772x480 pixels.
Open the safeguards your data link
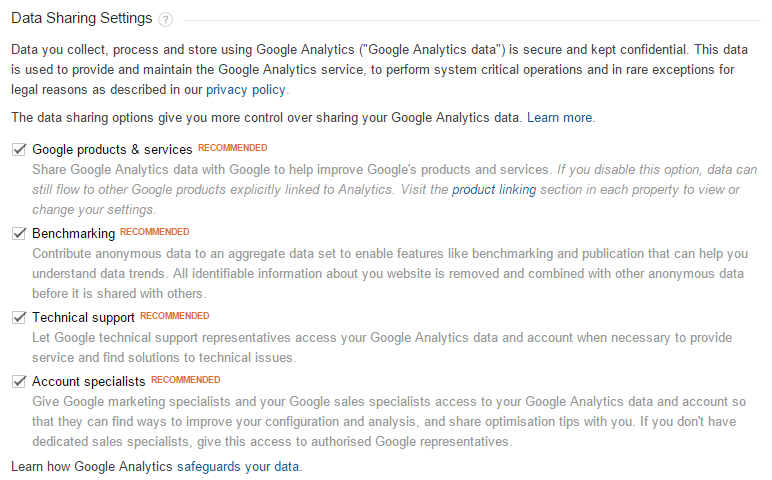click(238, 466)
